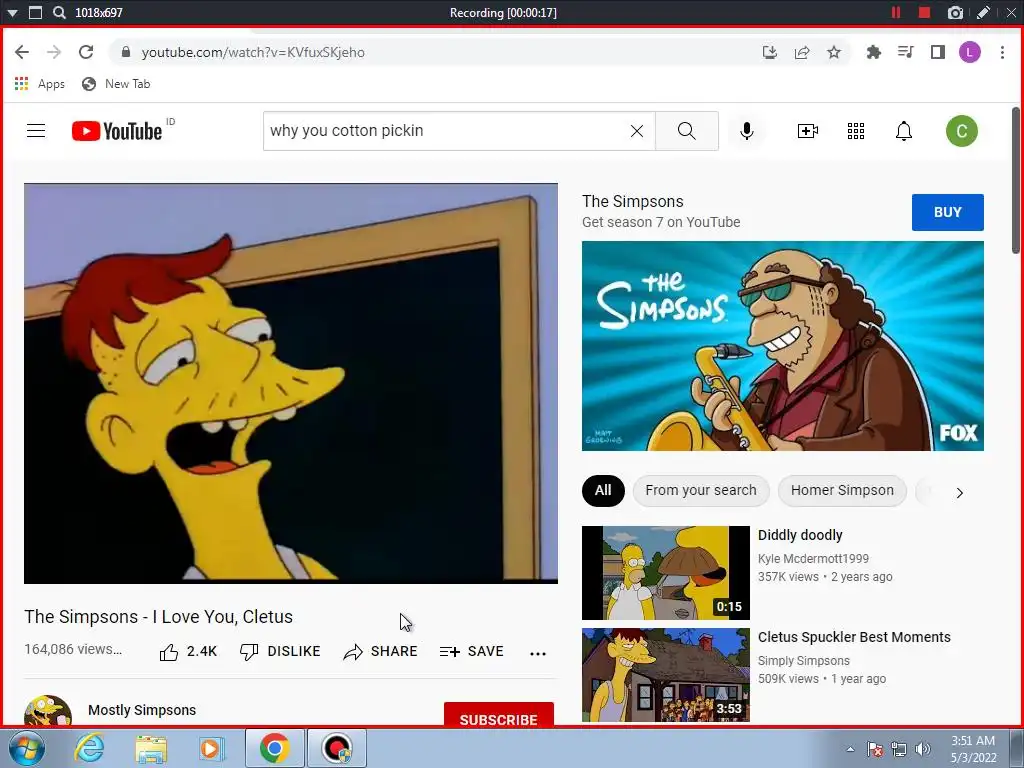
Task: Toggle the Chrome side panel
Action: 938,52
